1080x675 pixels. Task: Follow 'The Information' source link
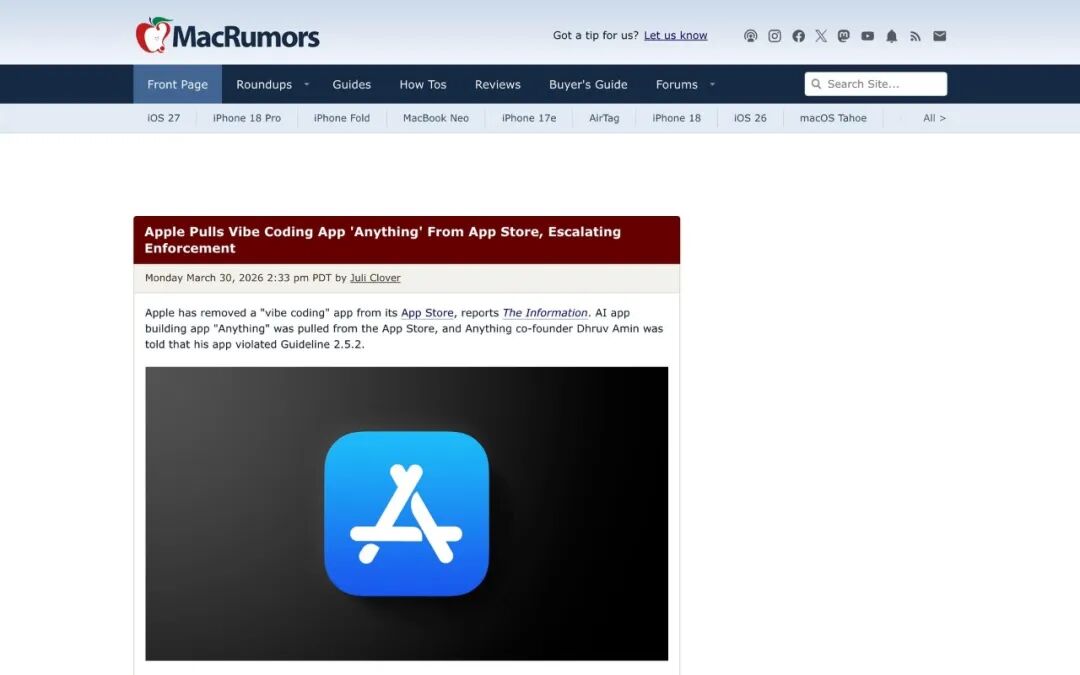(545, 313)
